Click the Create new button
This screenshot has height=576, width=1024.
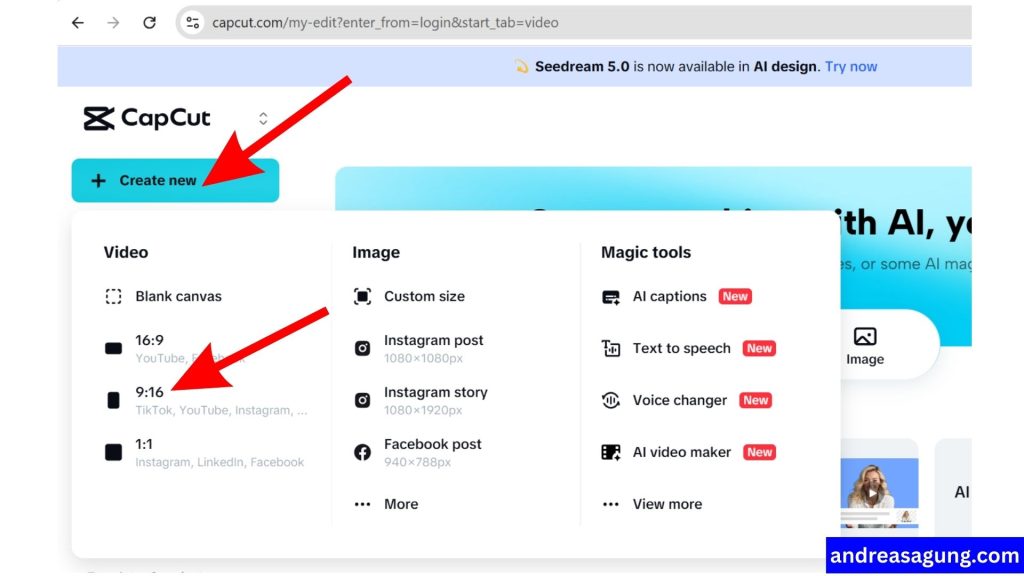point(146,180)
